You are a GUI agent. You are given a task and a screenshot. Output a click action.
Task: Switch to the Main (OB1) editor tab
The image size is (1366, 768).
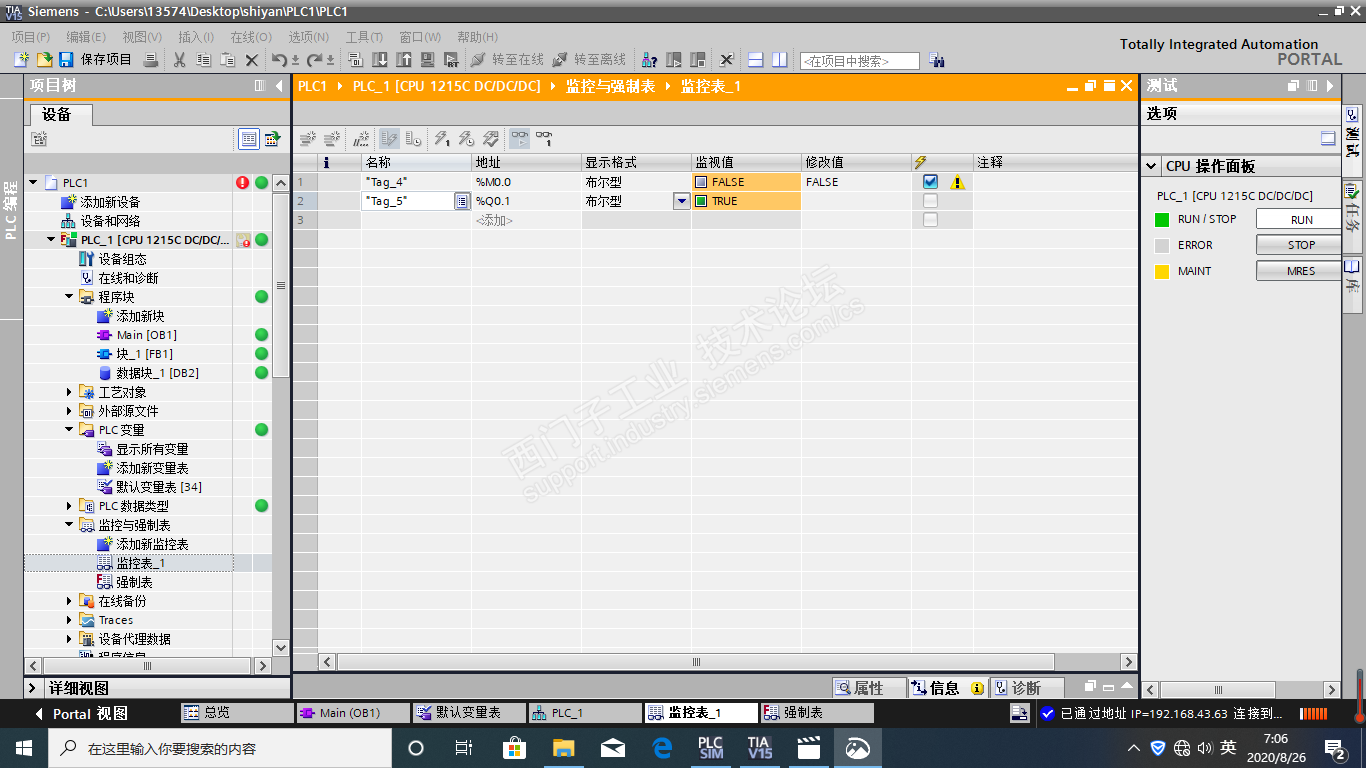point(352,713)
